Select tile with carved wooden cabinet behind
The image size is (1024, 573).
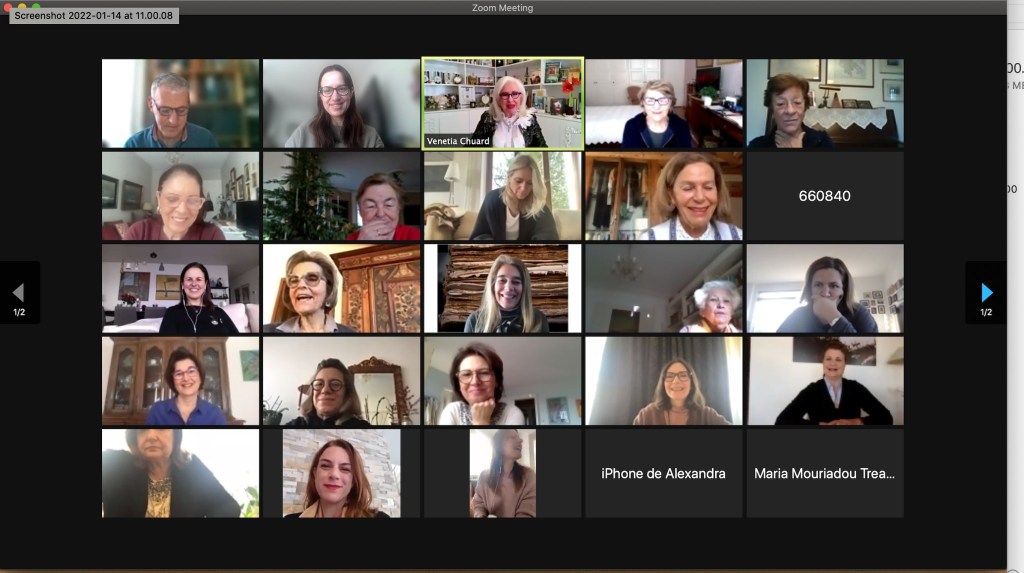click(342, 288)
